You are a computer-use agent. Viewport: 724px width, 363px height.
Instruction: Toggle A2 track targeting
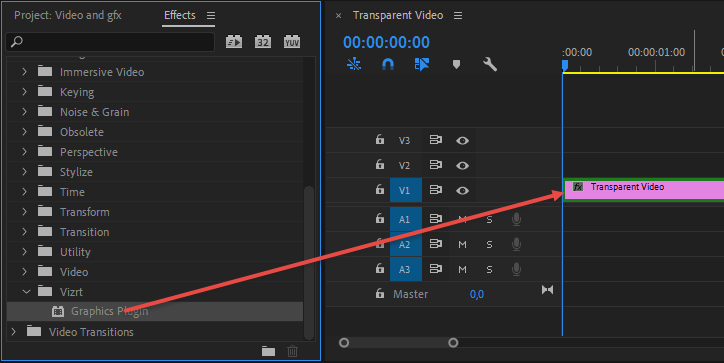(x=405, y=244)
